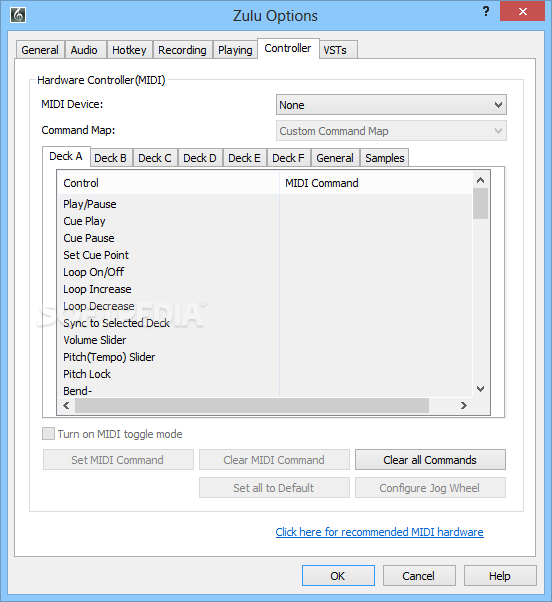The image size is (552, 602).
Task: Open the recommended MIDI hardware link
Action: point(379,532)
